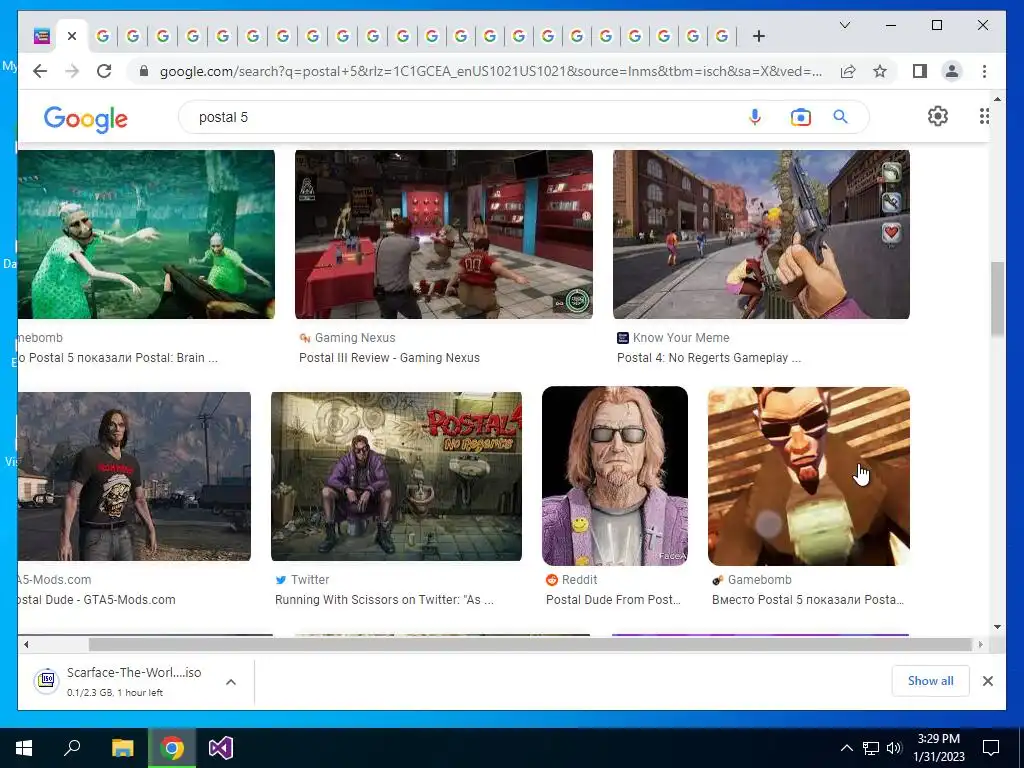
Task: Open Running With Scissors on Twitter link
Action: [x=384, y=600]
